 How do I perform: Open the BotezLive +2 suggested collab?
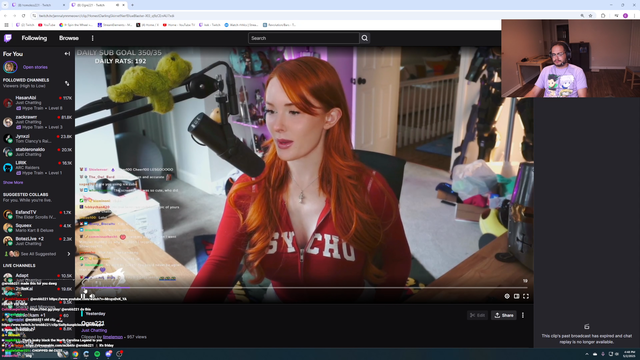tap(37, 241)
